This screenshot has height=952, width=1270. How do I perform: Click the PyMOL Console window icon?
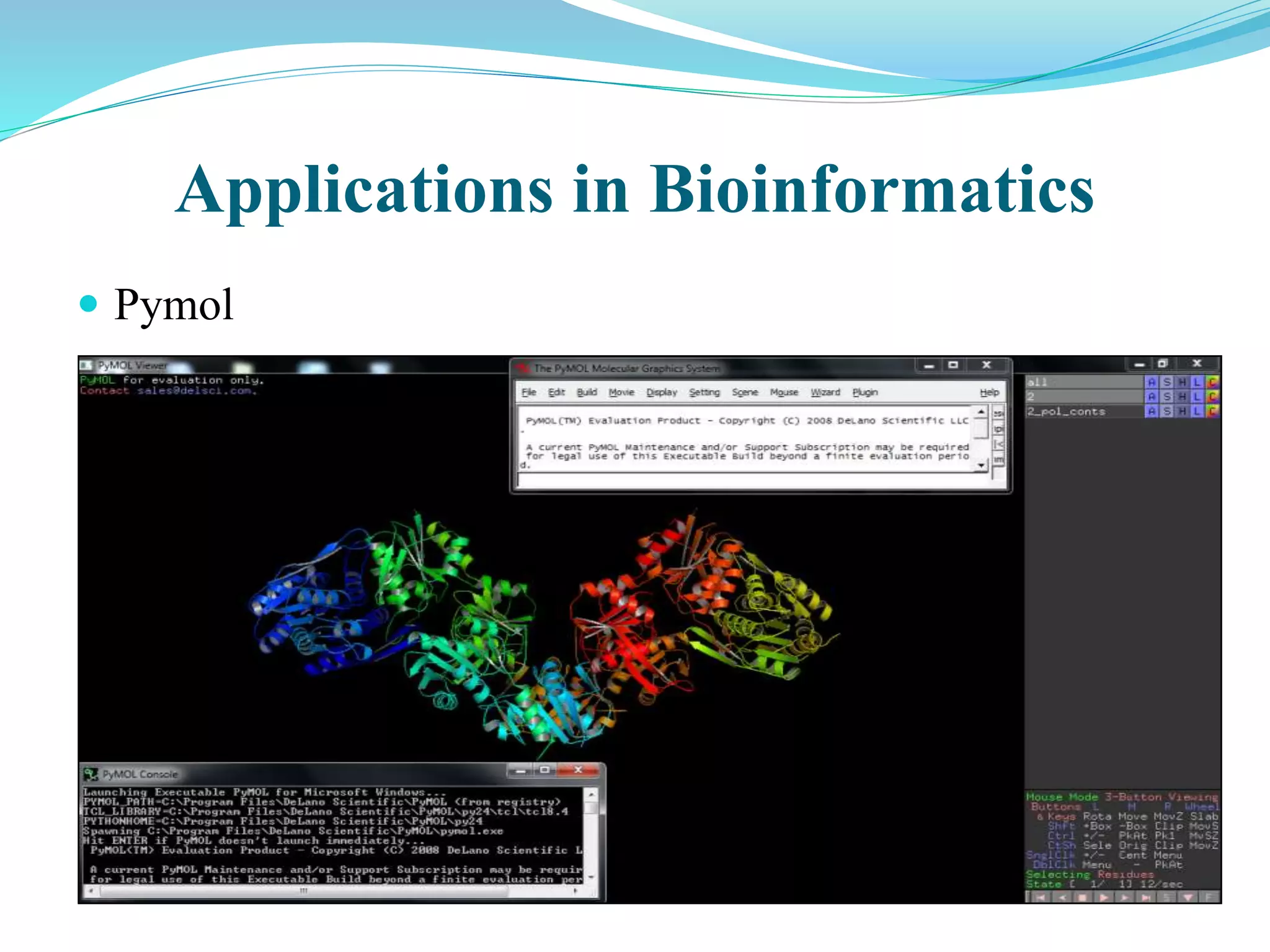point(91,774)
